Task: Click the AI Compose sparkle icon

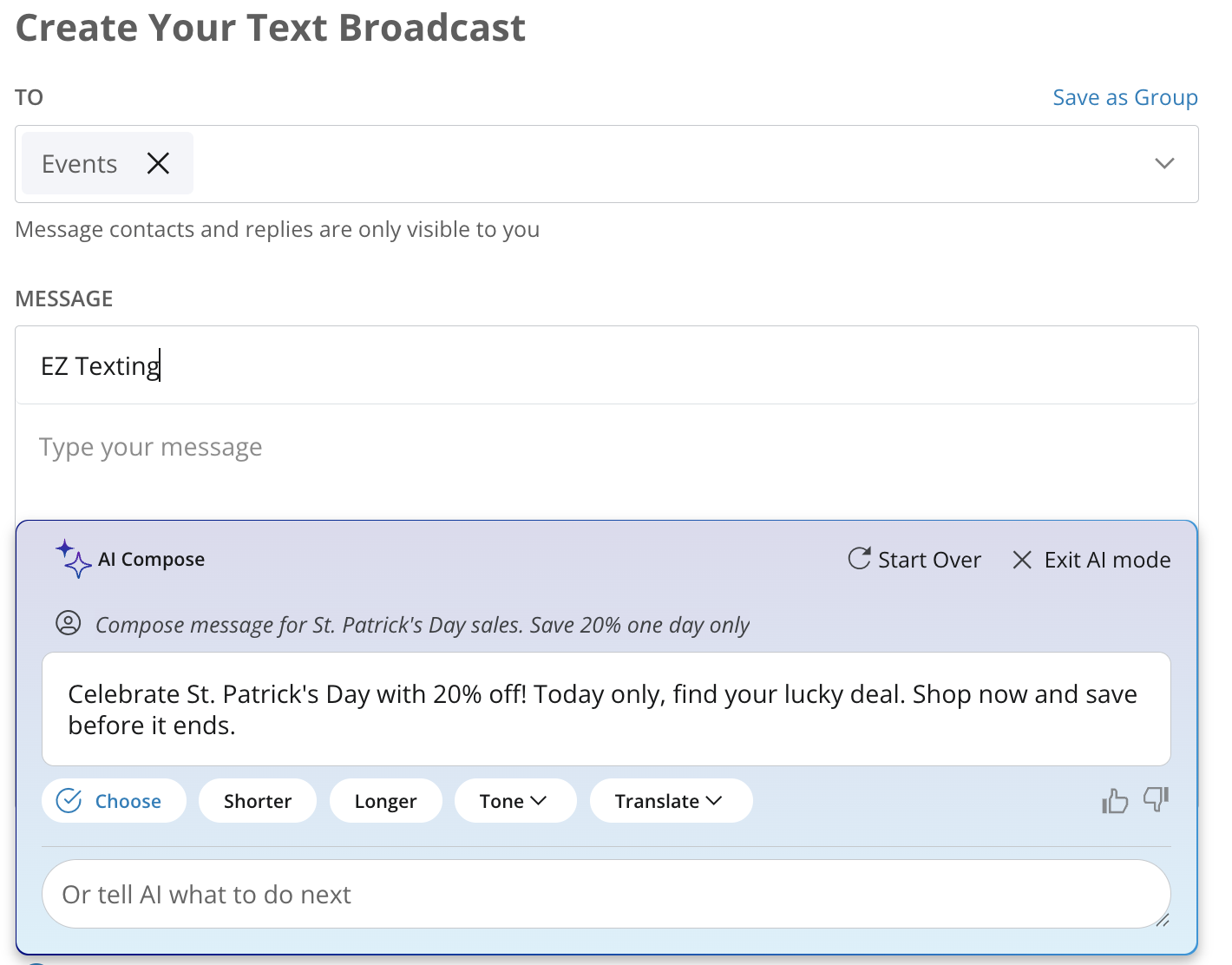Action: pos(73,559)
